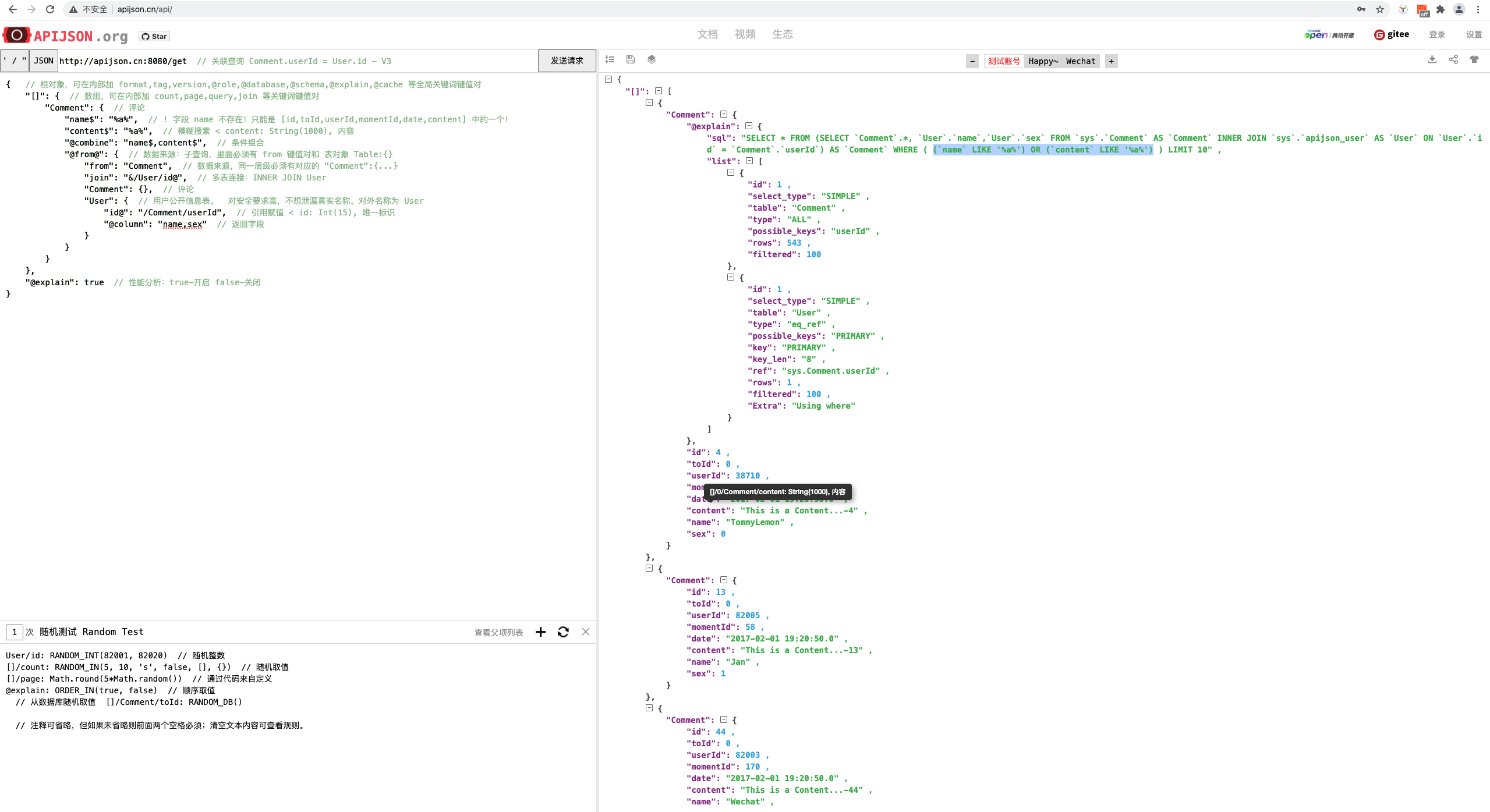This screenshot has width=1490, height=812.
Task: Collapse the root object of the response
Action: point(607,79)
